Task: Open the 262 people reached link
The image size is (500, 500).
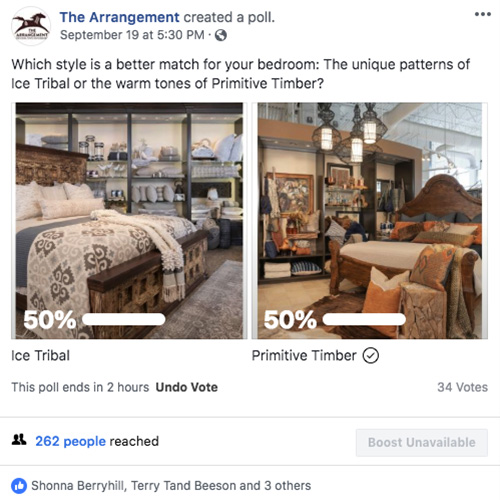Action: [70, 441]
